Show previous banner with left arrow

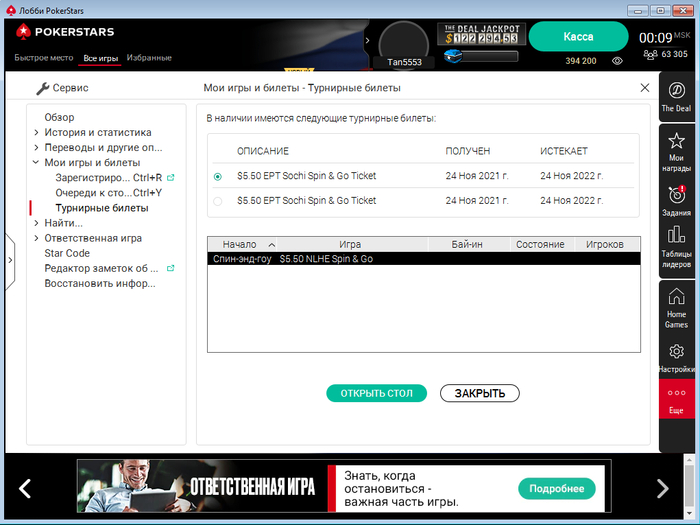(x=25, y=488)
